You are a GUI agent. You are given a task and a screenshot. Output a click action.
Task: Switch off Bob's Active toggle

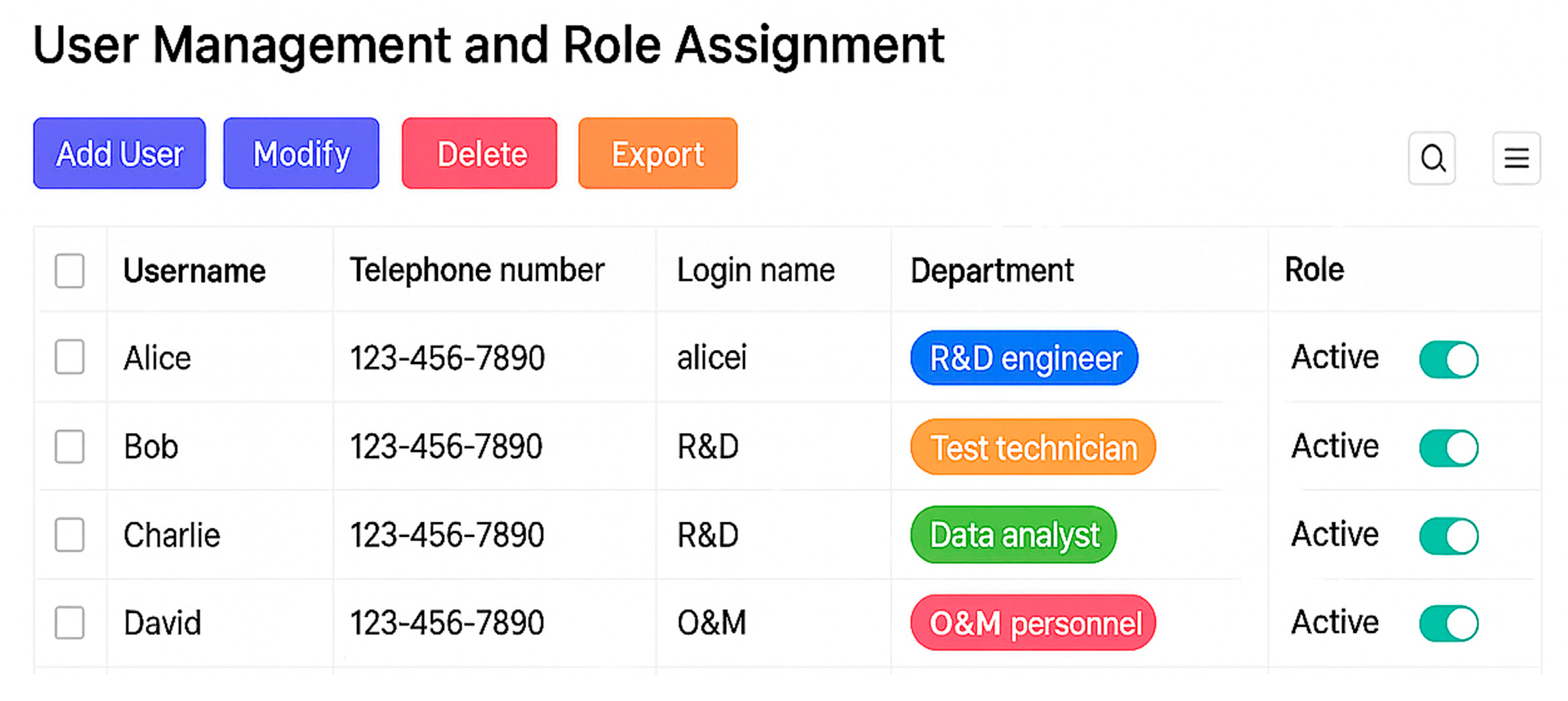tap(1449, 447)
